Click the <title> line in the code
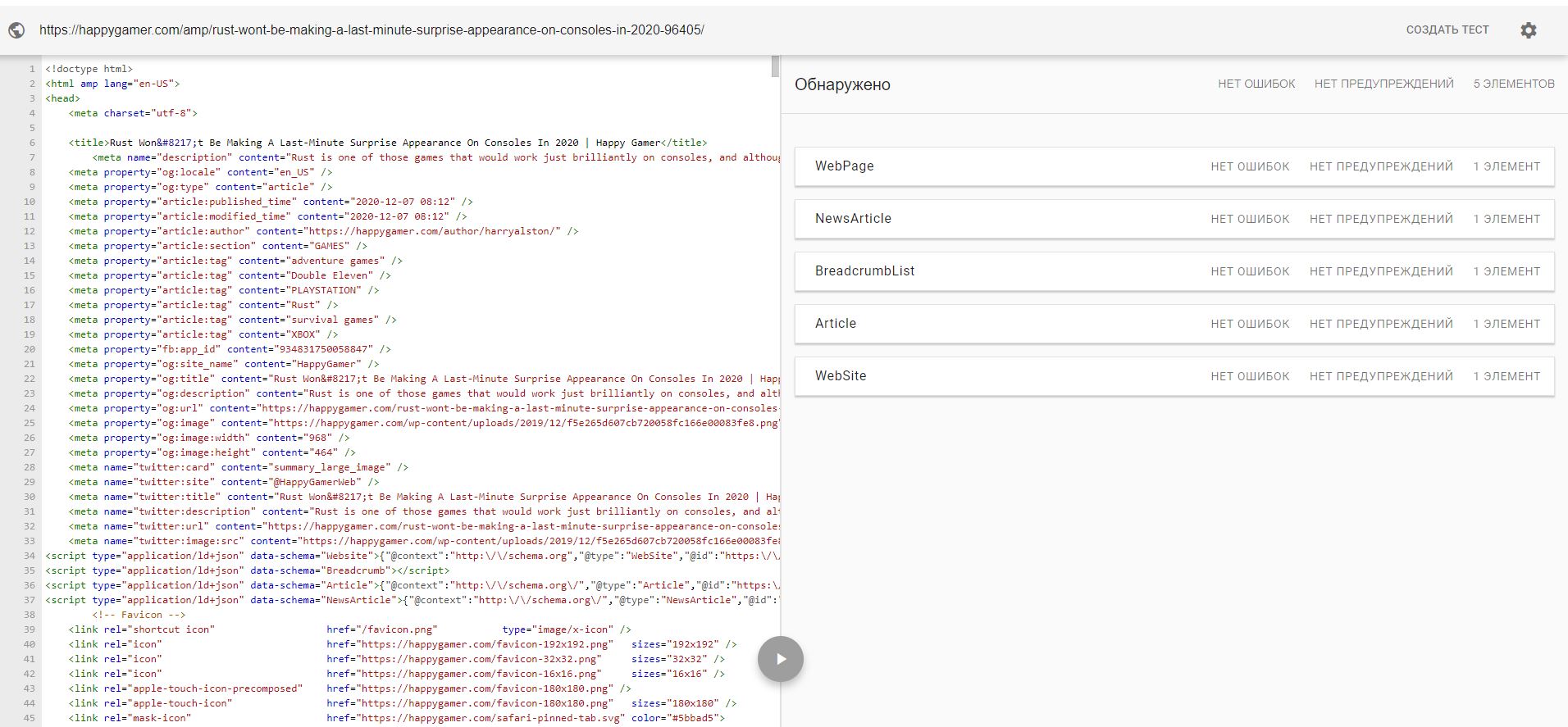Viewport: 1568px width, 727px height. [x=388, y=143]
